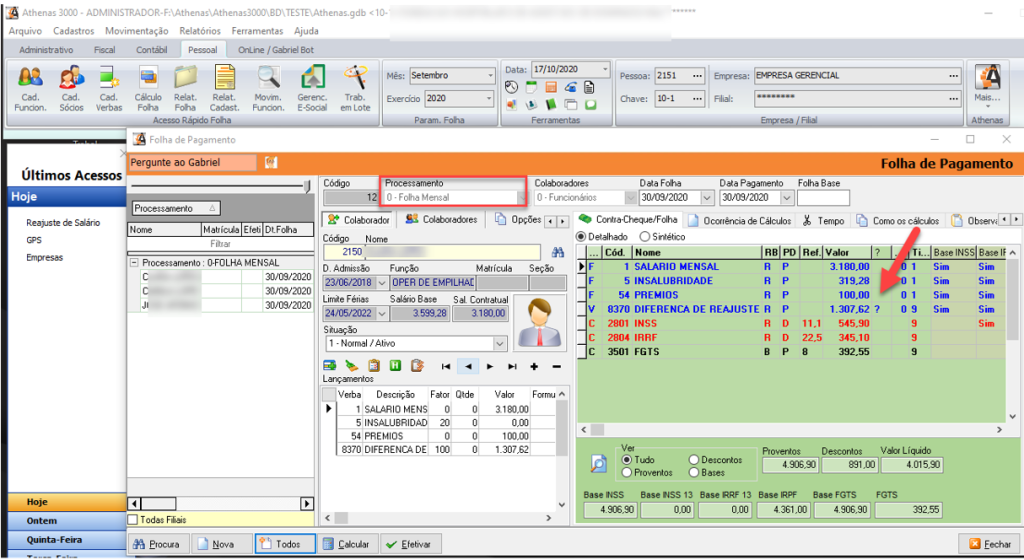Open Relat. Folha report
Viewport: 1024px width, 560px height.
point(185,89)
